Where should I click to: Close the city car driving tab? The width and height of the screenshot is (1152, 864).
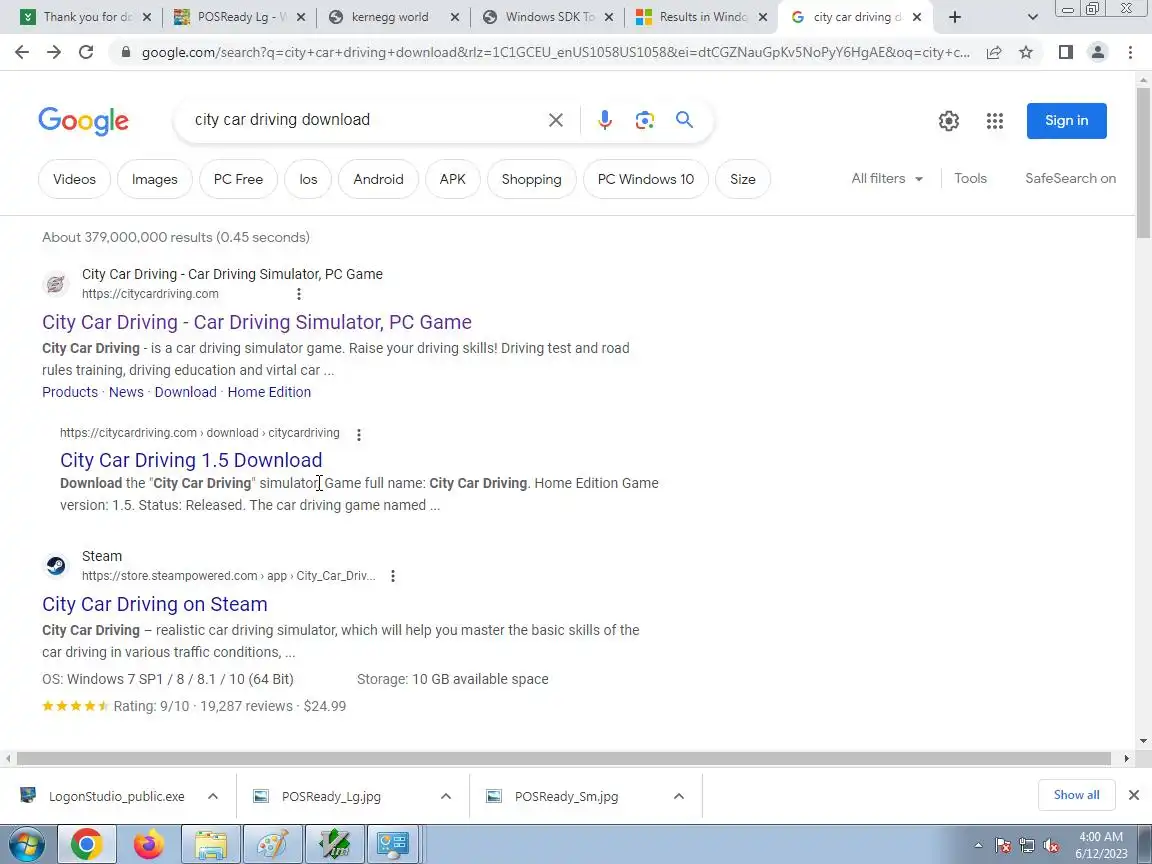tap(917, 17)
